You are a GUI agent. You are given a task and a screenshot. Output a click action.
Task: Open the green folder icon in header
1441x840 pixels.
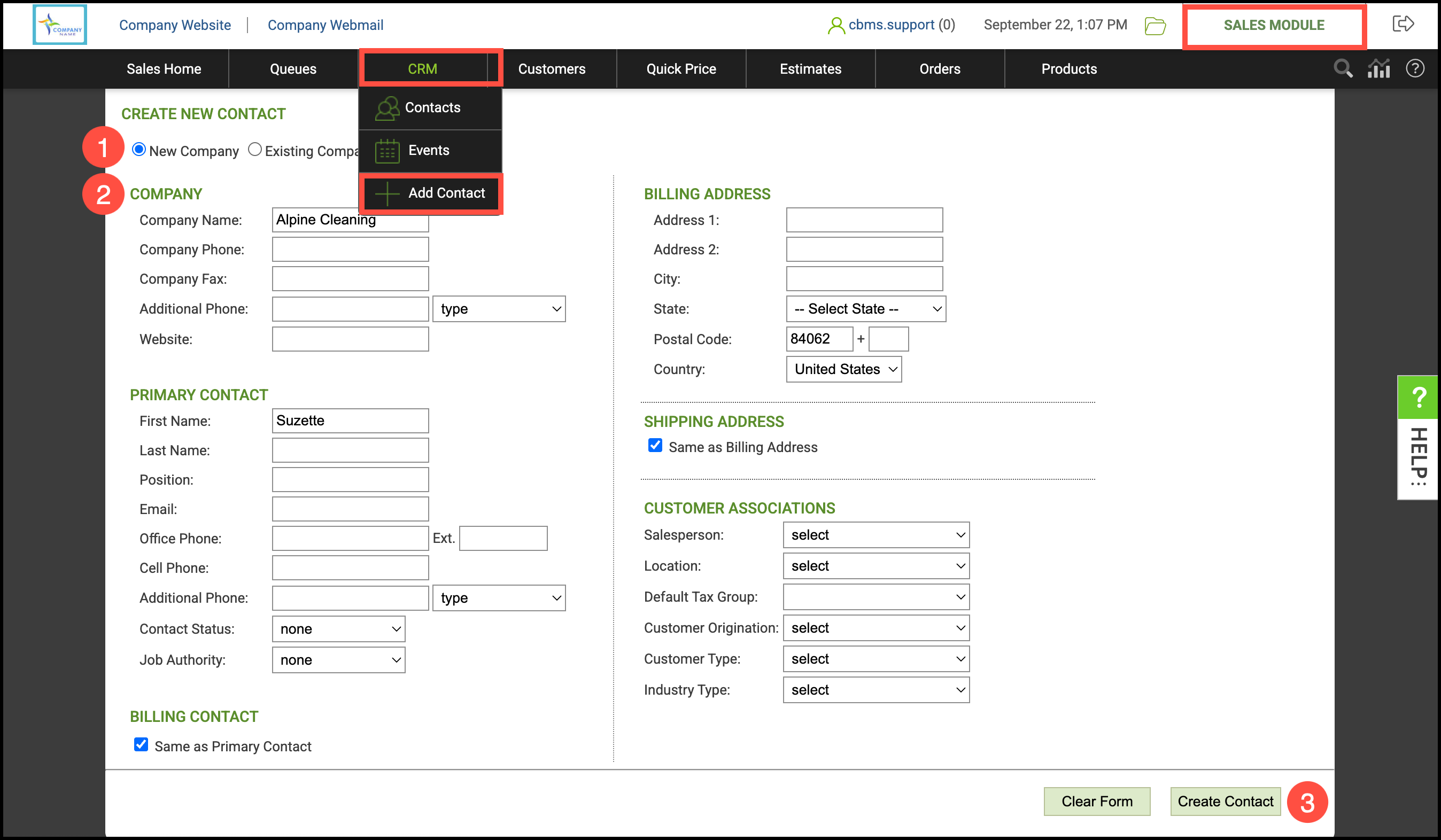click(1155, 26)
